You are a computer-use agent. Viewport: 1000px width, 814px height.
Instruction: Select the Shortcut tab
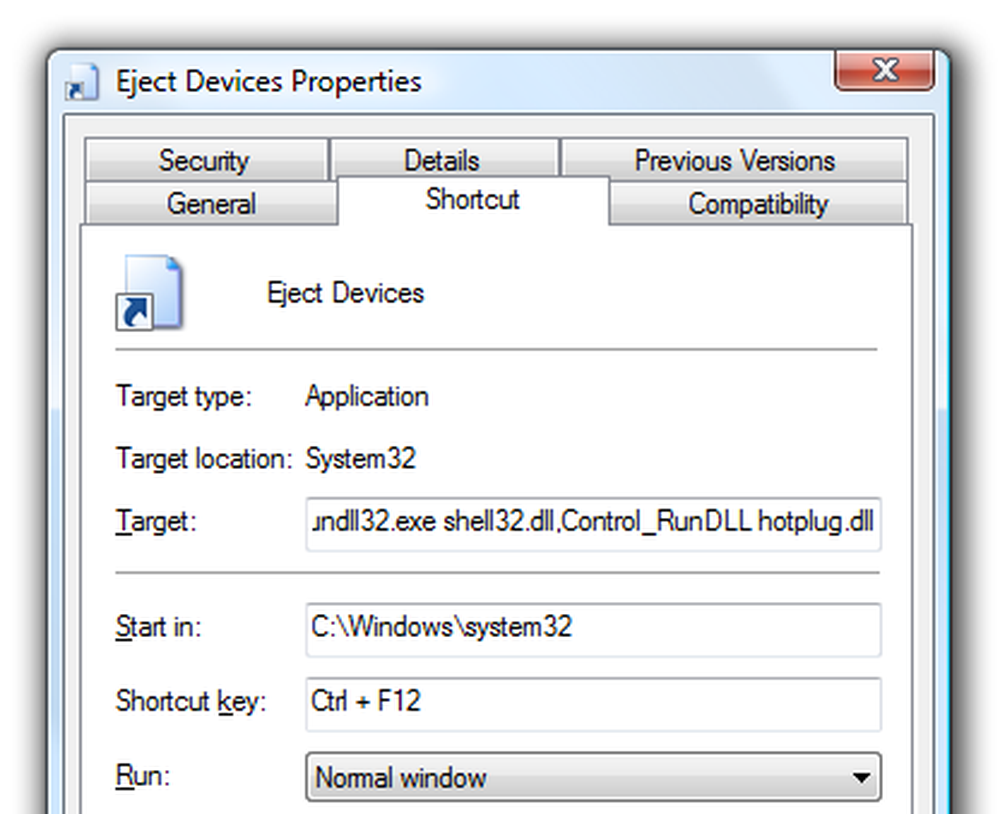tap(473, 200)
